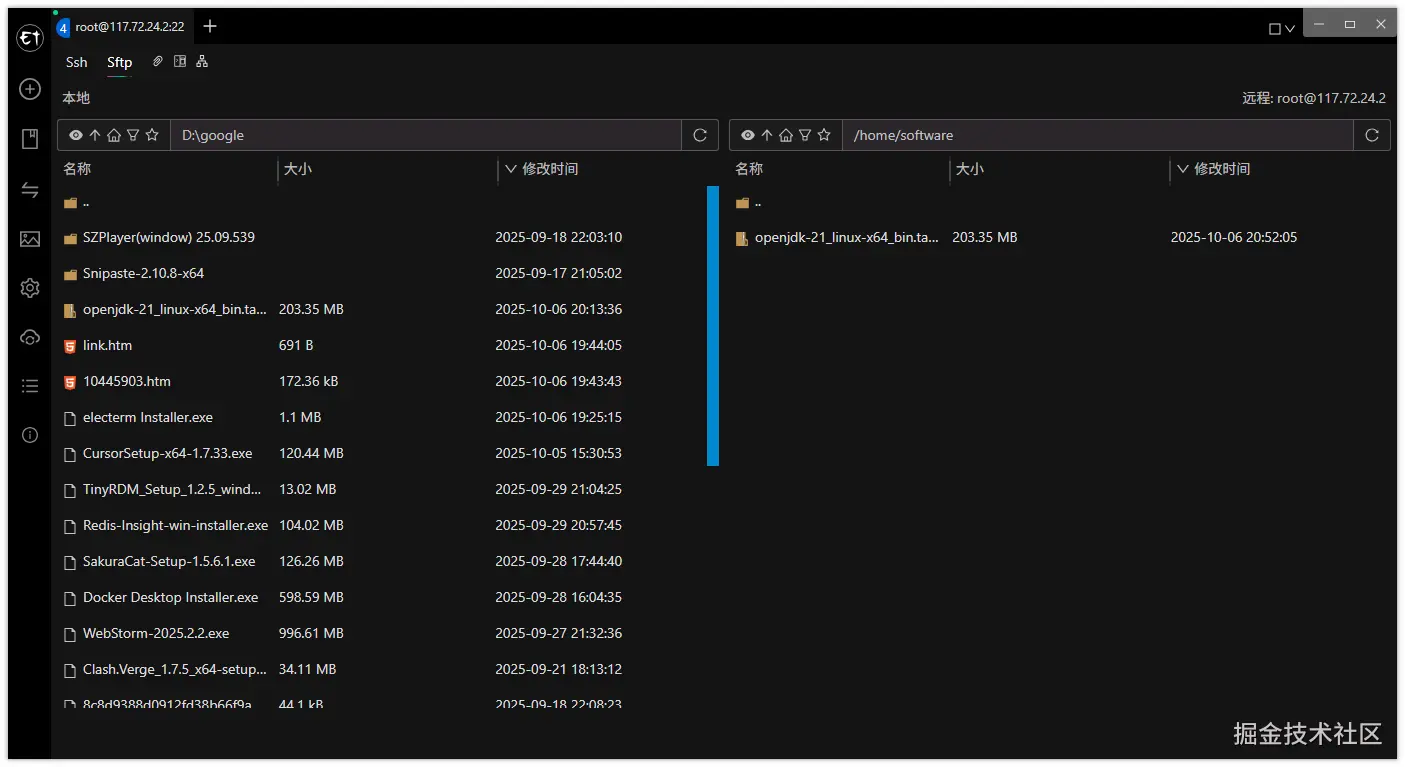
Task: Open local pane address bookmarks star
Action: pyautogui.click(x=152, y=135)
